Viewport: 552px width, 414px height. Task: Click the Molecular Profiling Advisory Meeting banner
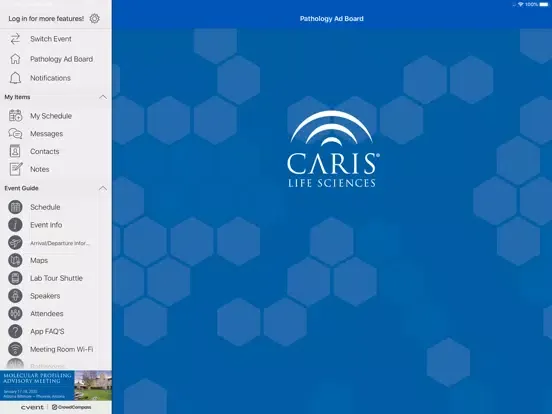tap(56, 385)
